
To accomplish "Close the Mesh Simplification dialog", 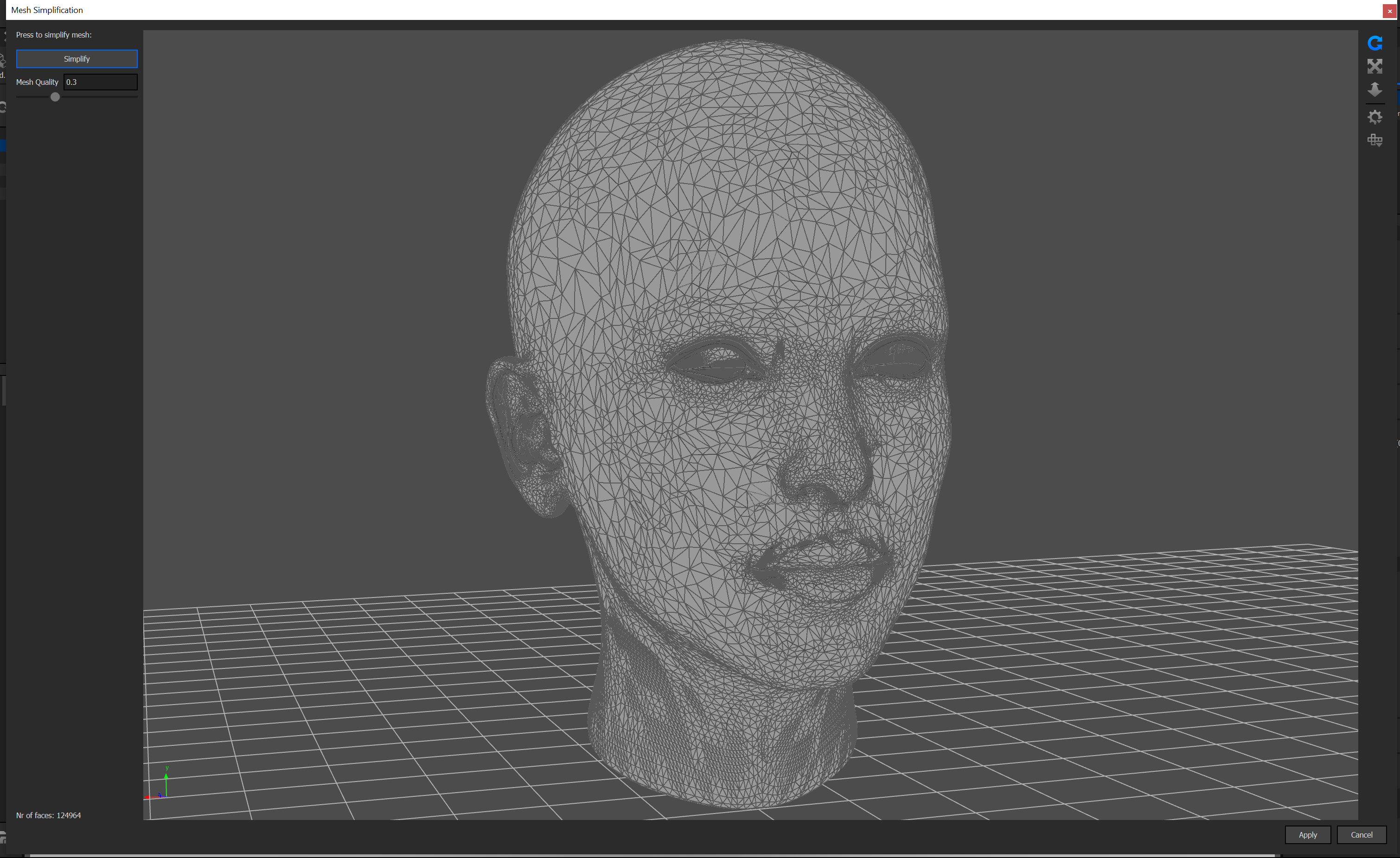I will [1390, 11].
